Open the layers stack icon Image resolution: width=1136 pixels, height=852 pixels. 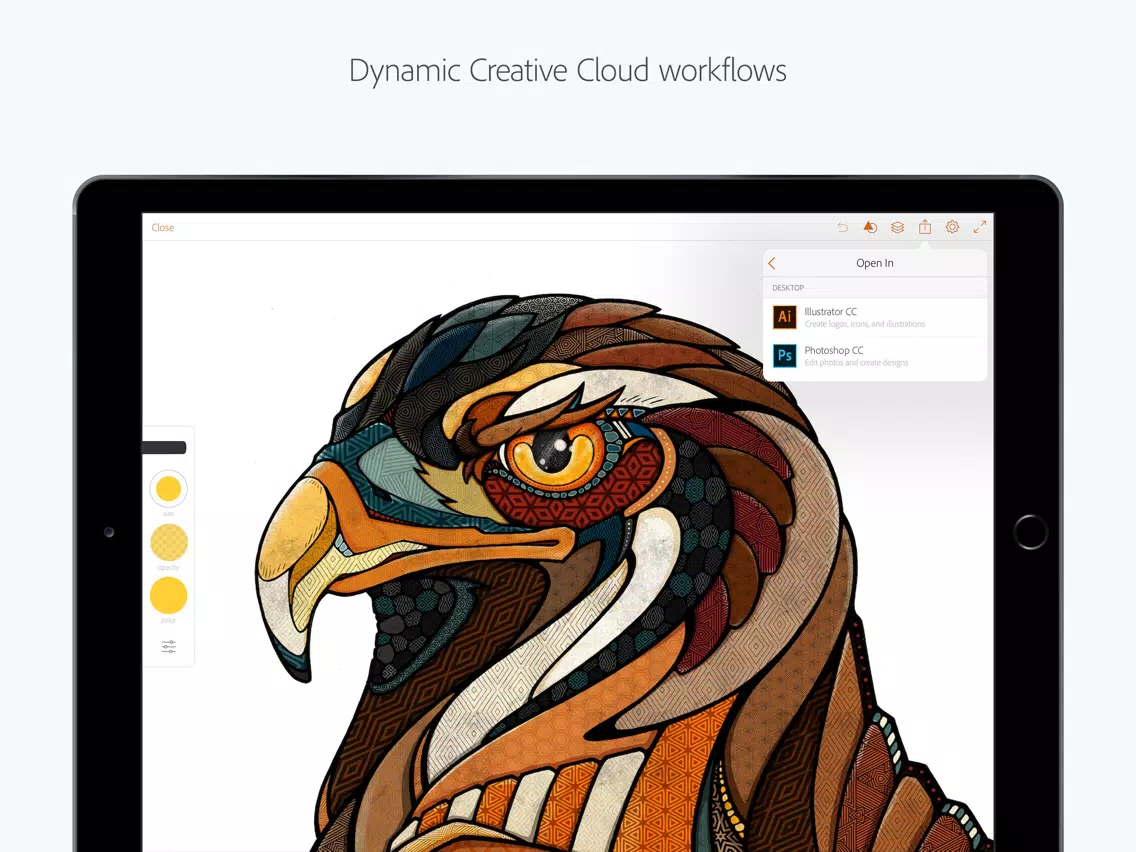(x=898, y=227)
